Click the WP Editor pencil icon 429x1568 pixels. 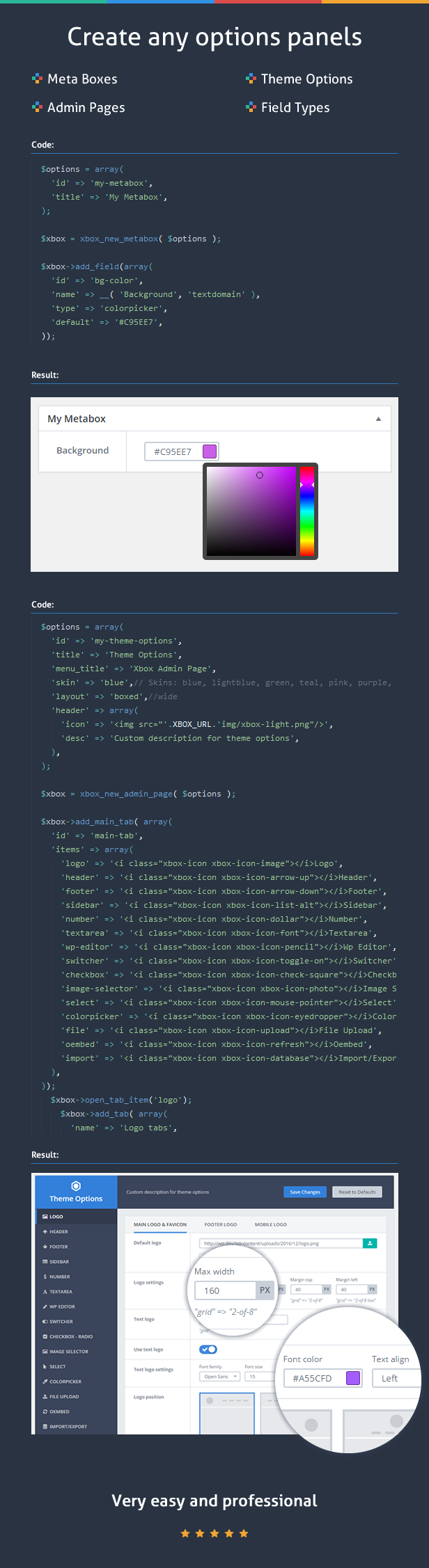coord(45,1306)
